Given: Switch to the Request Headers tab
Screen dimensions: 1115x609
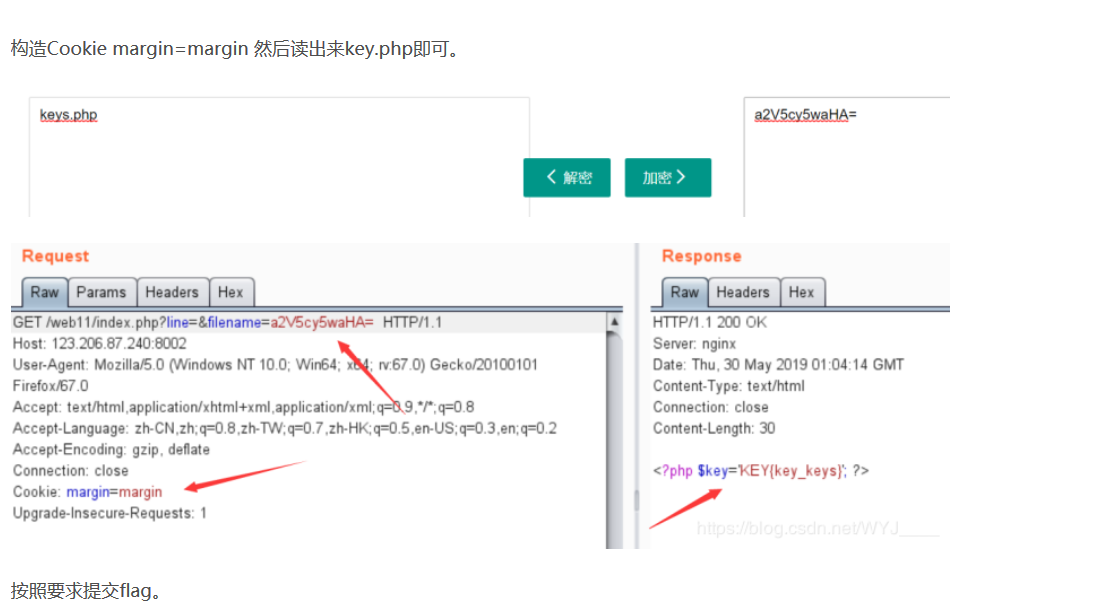Looking at the screenshot, I should point(172,292).
